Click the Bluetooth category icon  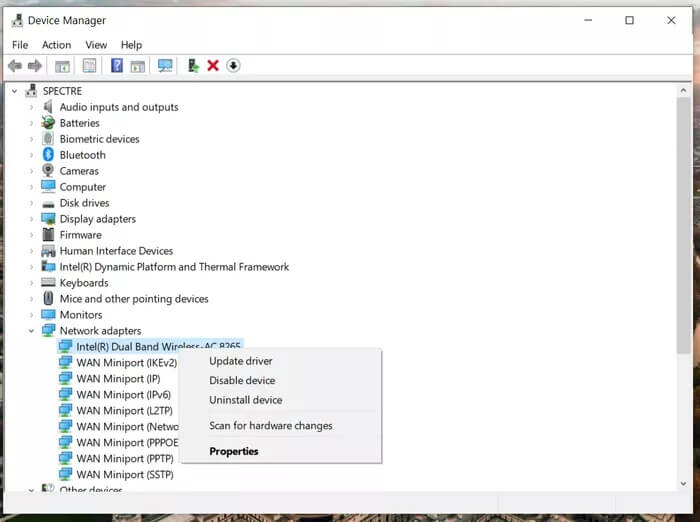(x=48, y=155)
